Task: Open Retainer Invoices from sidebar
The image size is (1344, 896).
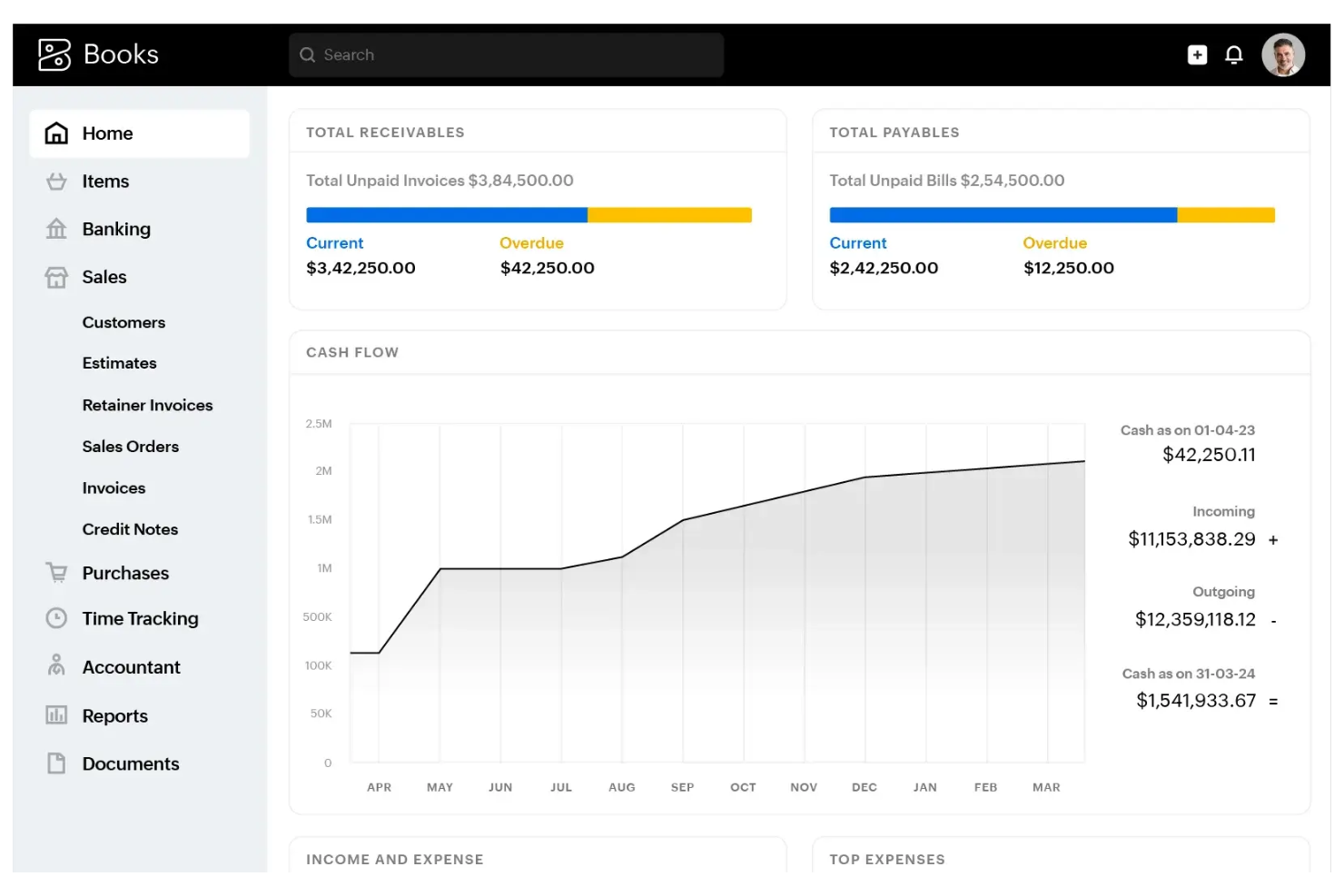Action: (147, 404)
